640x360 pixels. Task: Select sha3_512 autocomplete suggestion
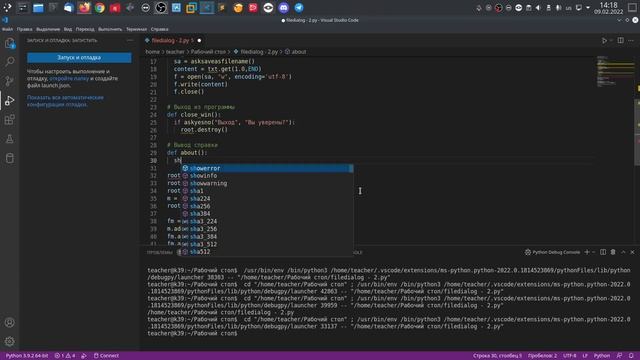(x=267, y=244)
